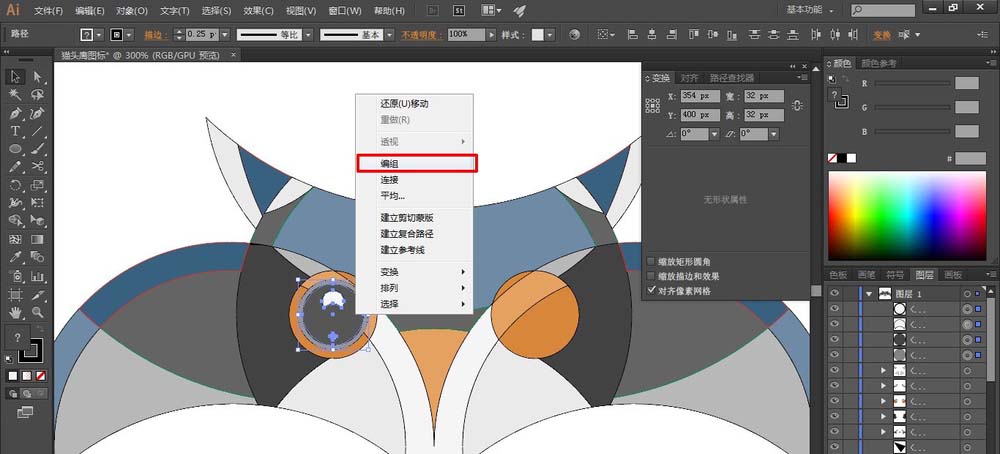The height and width of the screenshot is (454, 1000).
Task: Click the recolor artwork wheel icon
Action: tap(575, 34)
